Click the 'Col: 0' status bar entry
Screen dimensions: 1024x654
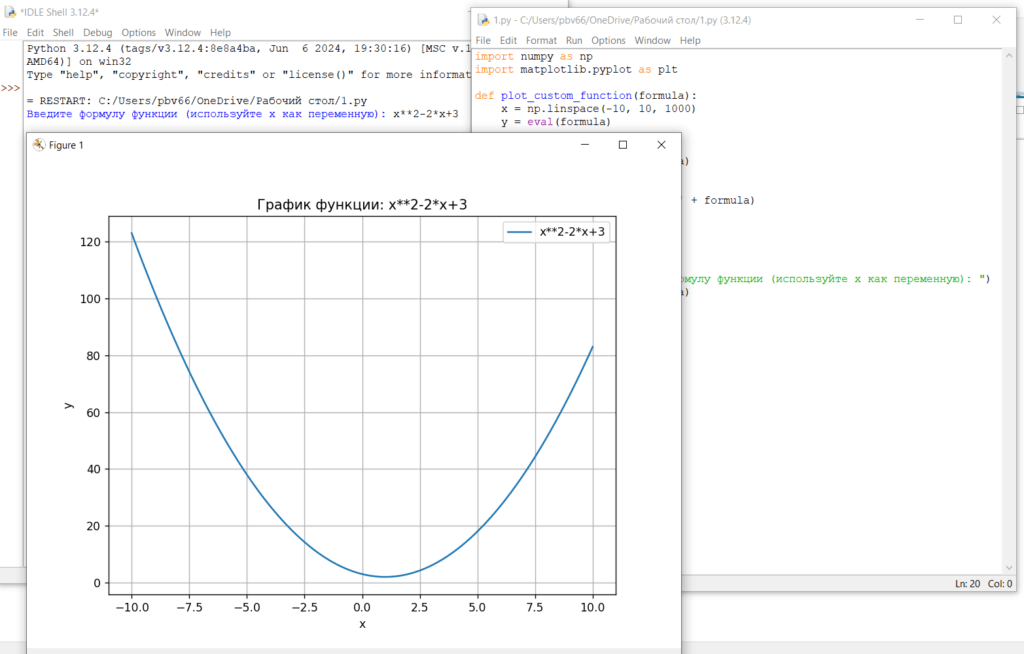point(1000,584)
